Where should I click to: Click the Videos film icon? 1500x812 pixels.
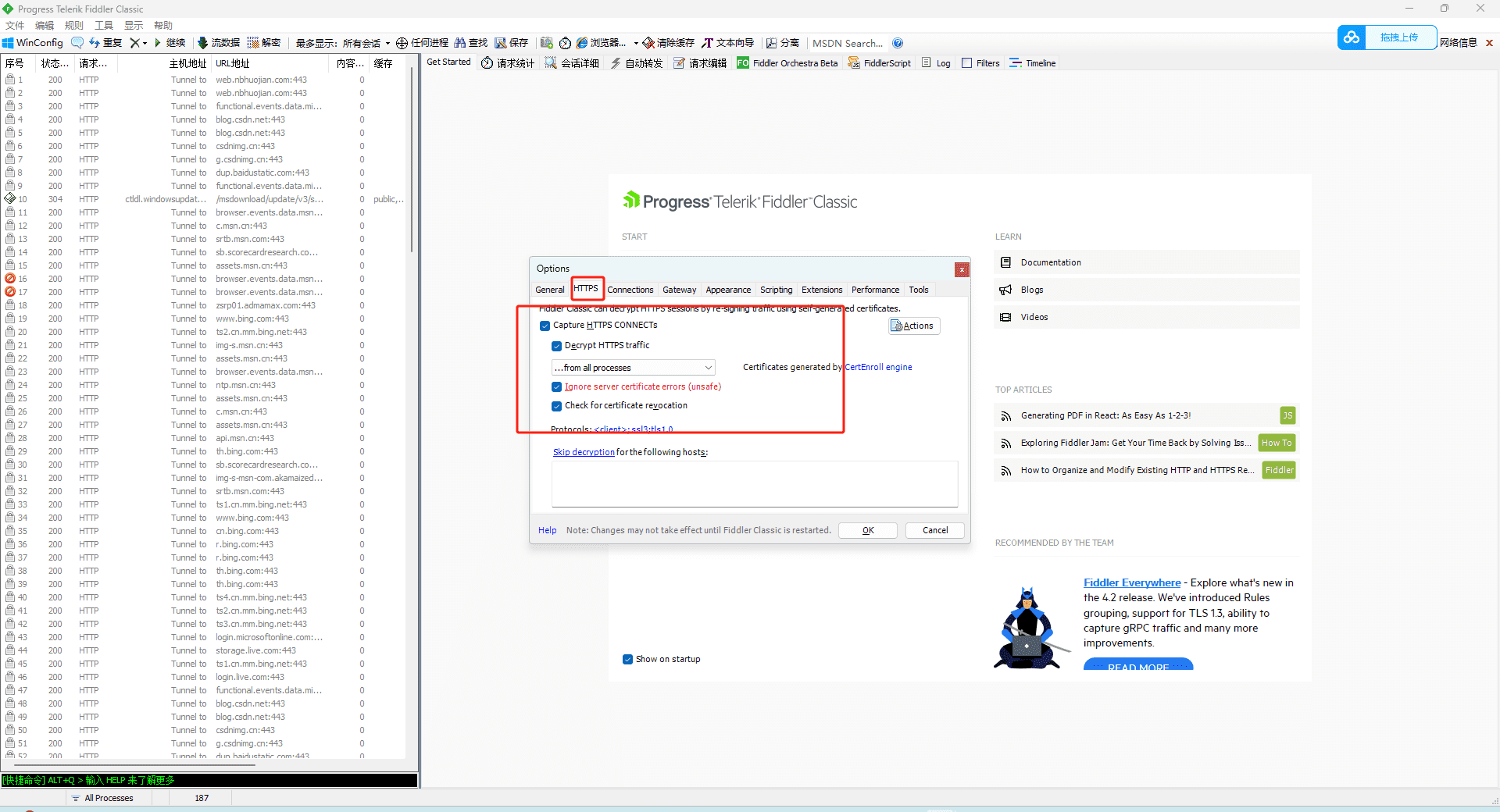pos(1005,317)
